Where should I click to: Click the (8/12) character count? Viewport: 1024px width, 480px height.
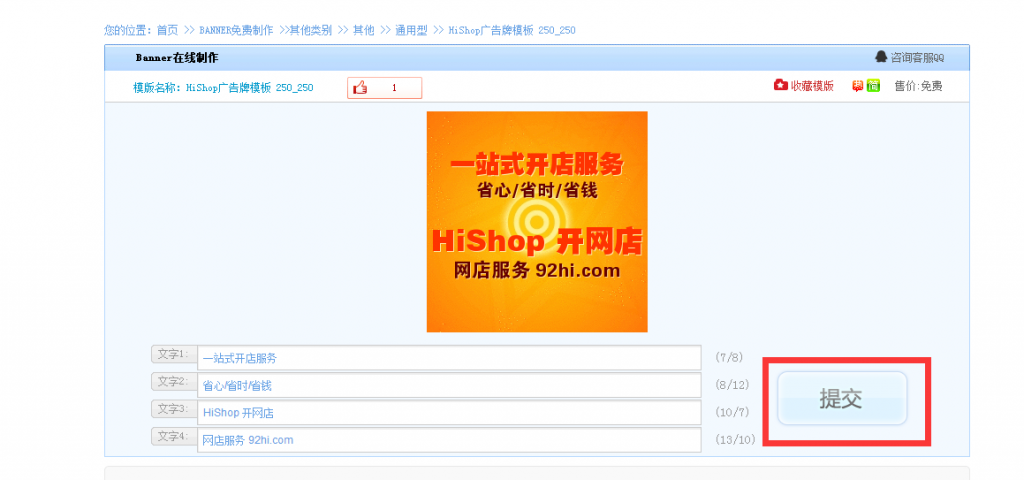pyautogui.click(x=732, y=385)
